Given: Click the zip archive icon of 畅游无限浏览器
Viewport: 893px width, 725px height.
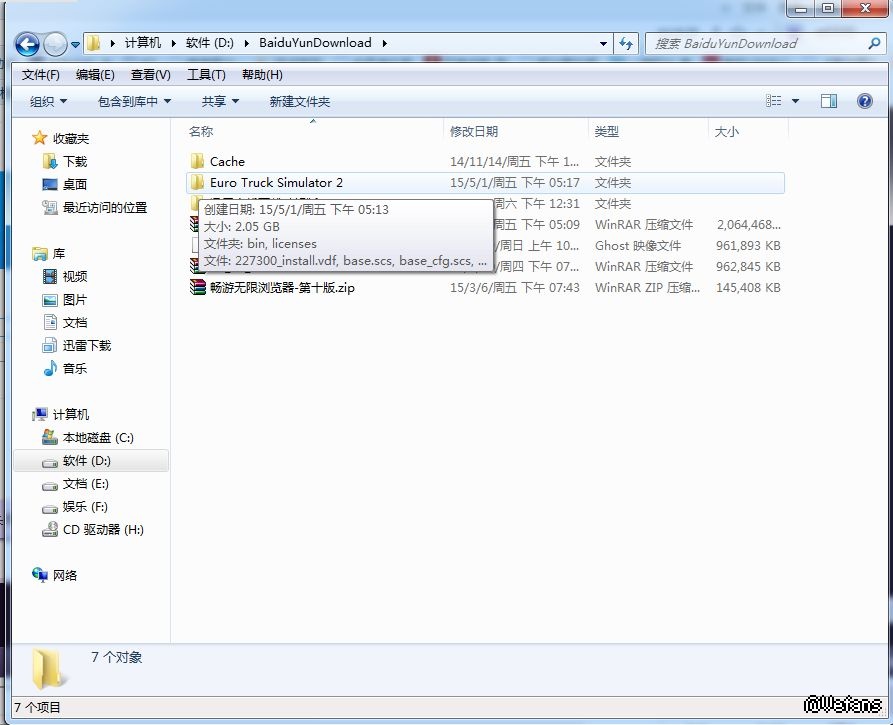Looking at the screenshot, I should click(x=198, y=287).
